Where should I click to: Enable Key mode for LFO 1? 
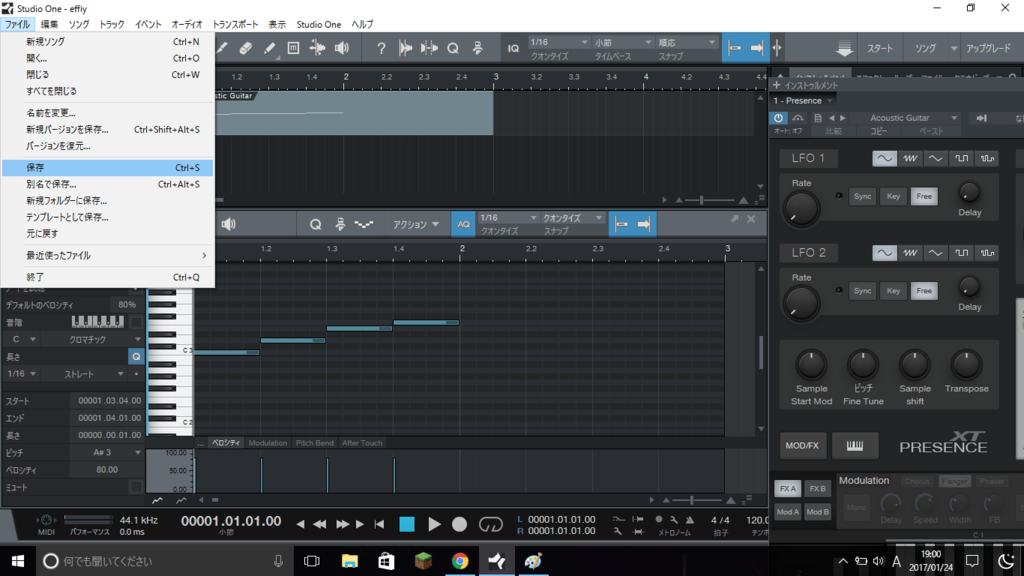click(893, 196)
